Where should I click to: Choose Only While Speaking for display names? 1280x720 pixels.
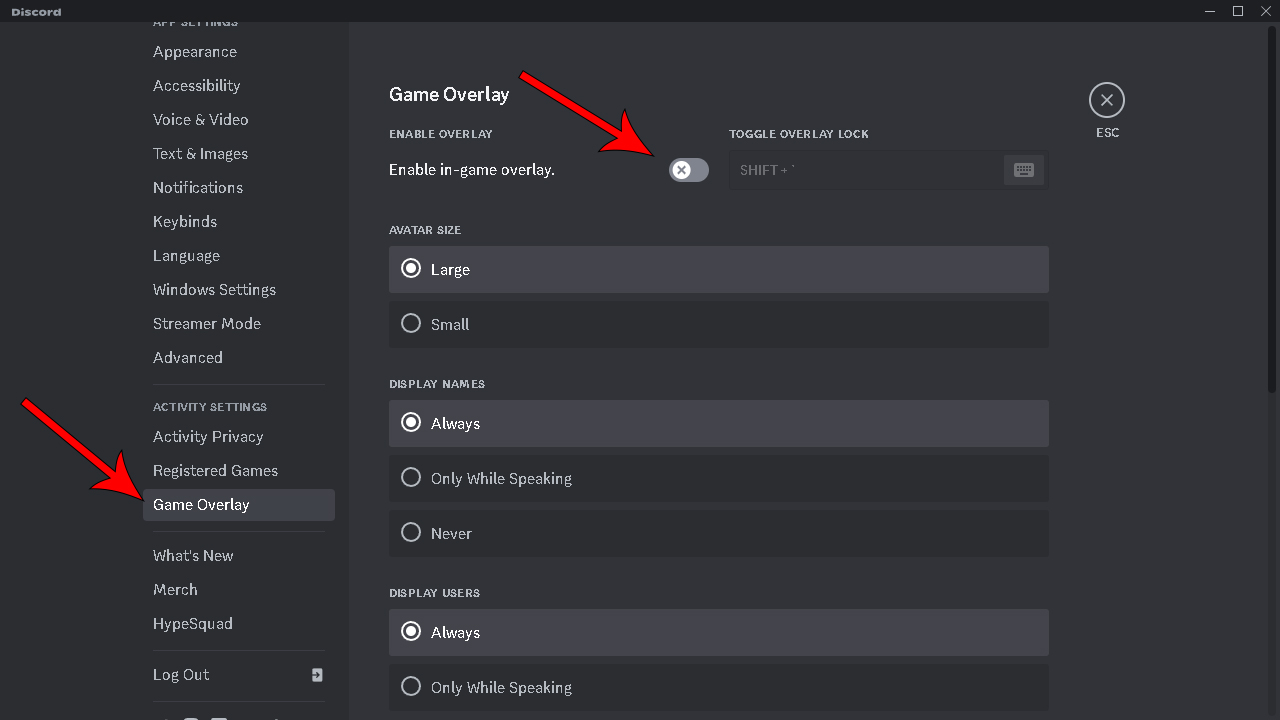[411, 478]
